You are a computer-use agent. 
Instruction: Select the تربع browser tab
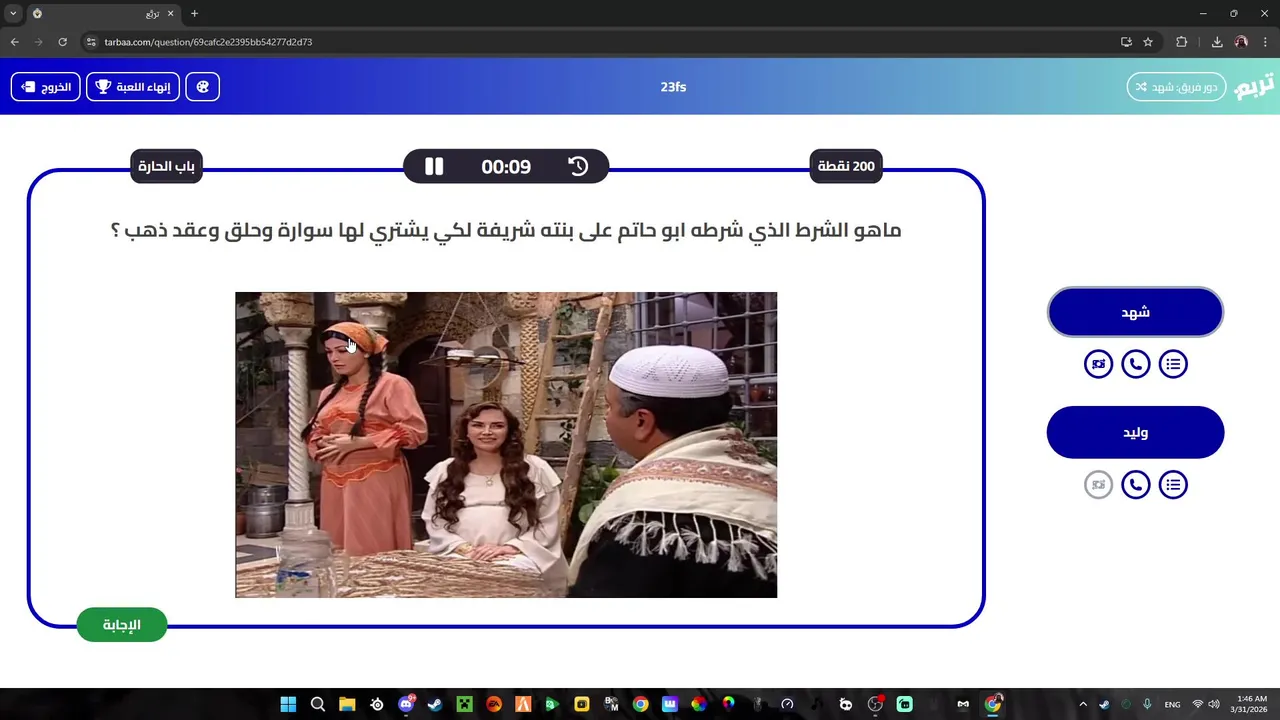tap(103, 13)
